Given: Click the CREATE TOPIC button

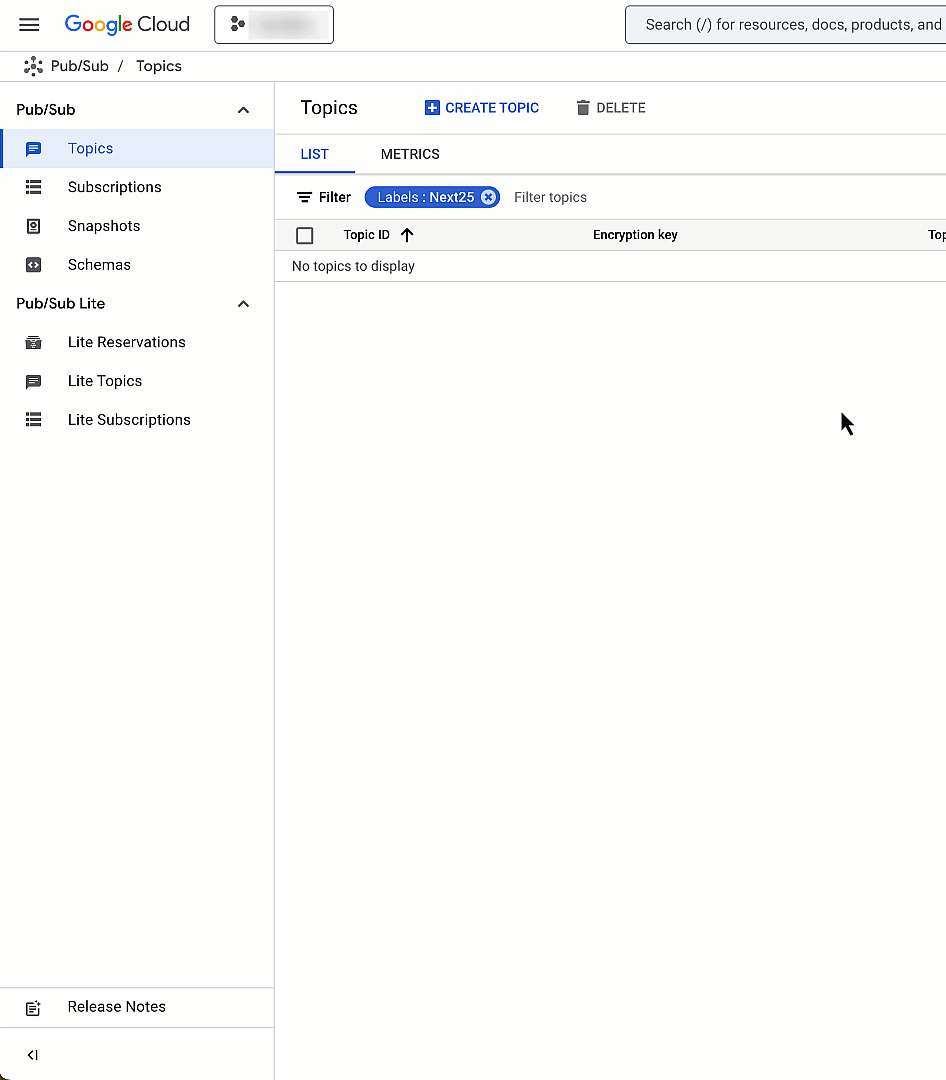Looking at the screenshot, I should coord(482,108).
